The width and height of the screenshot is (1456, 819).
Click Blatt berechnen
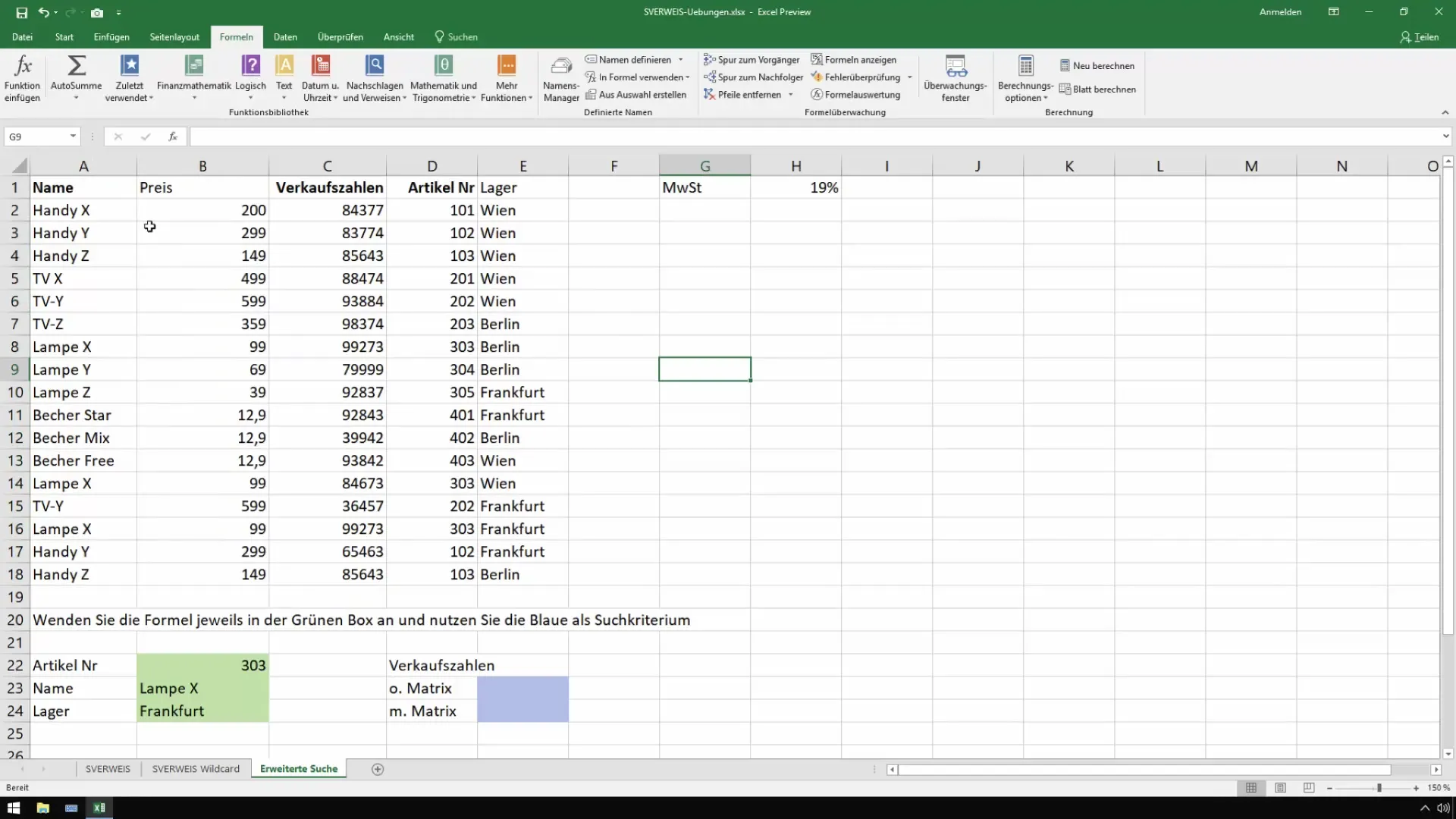point(1097,89)
